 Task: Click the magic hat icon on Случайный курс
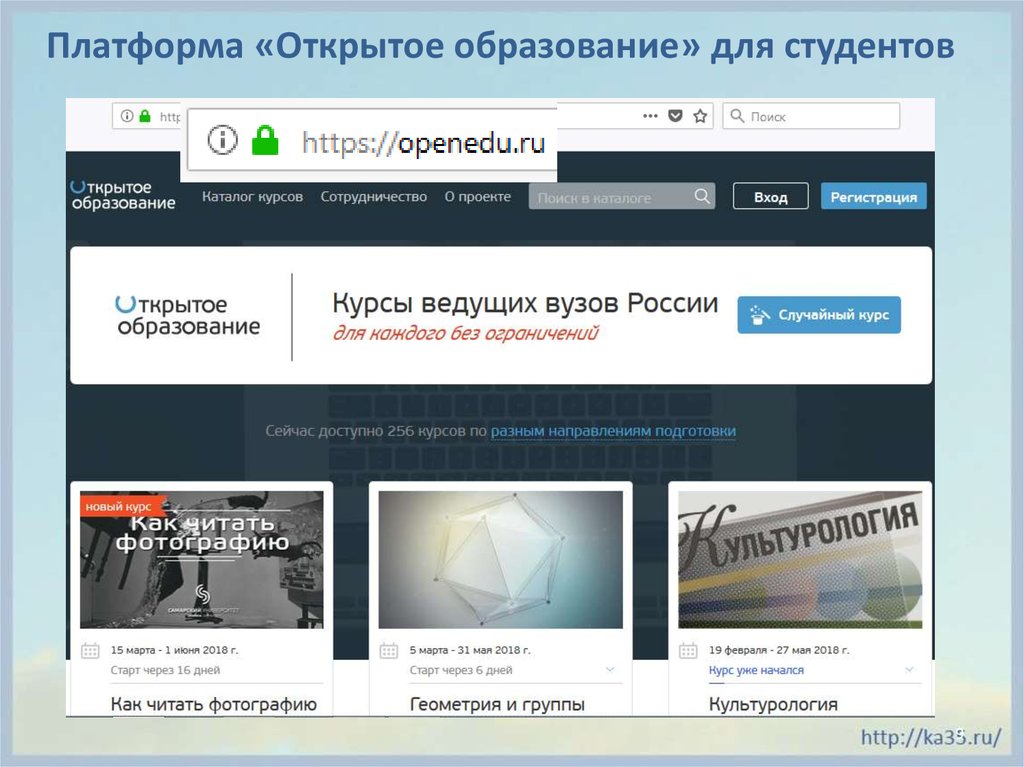[759, 315]
